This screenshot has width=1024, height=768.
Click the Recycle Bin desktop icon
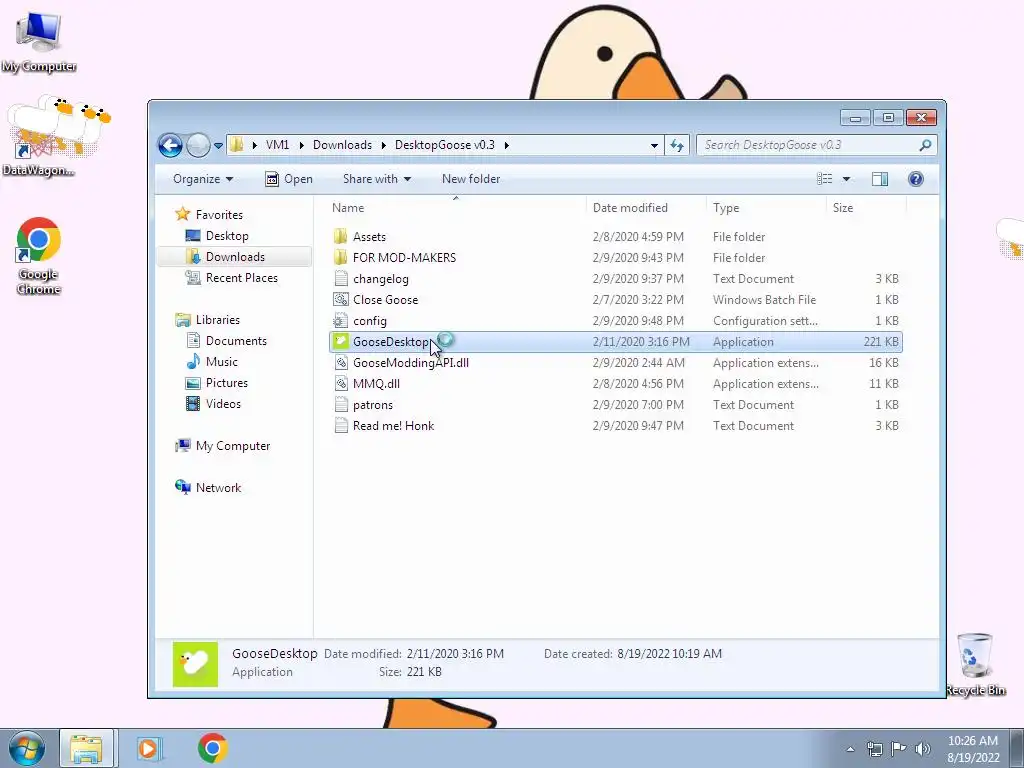975,665
